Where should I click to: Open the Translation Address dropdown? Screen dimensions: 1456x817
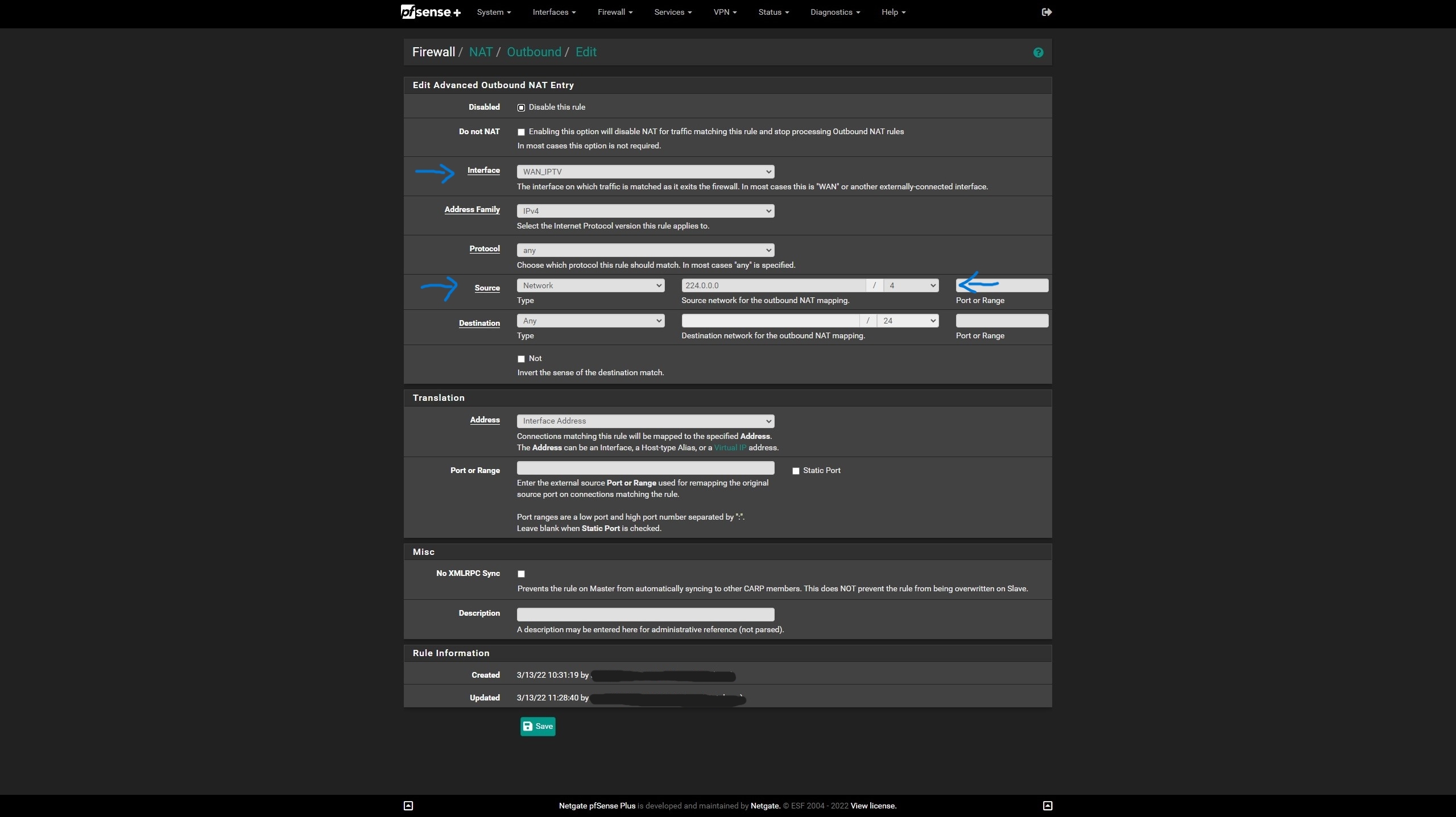click(645, 421)
